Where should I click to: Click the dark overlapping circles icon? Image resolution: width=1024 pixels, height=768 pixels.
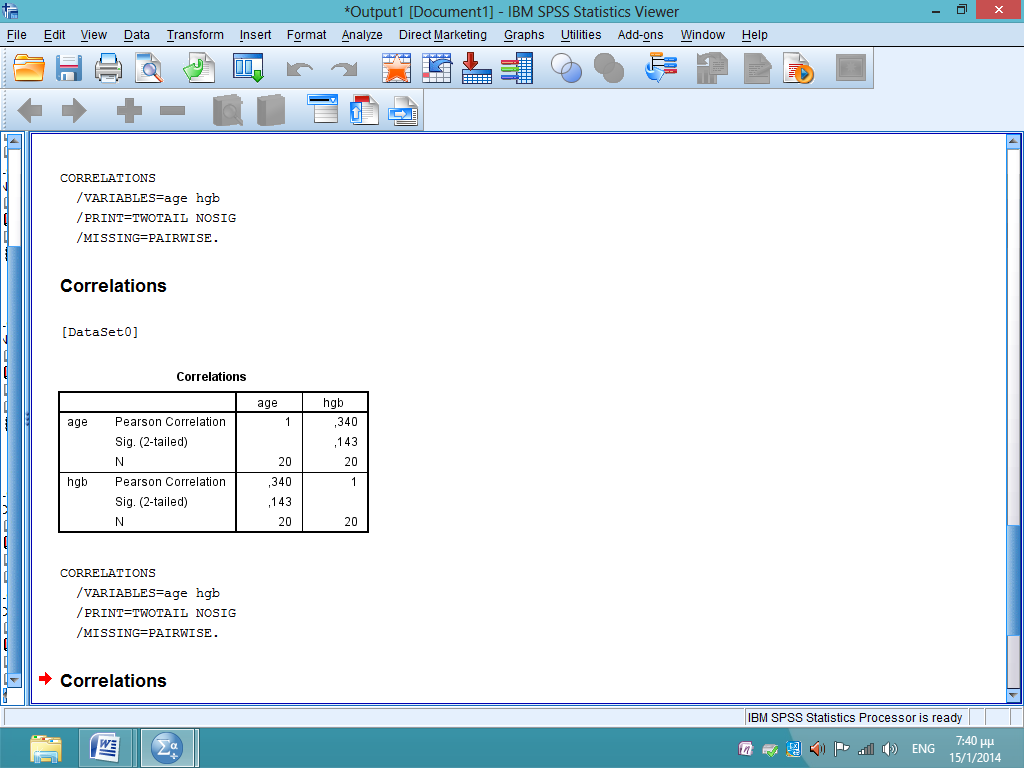609,68
